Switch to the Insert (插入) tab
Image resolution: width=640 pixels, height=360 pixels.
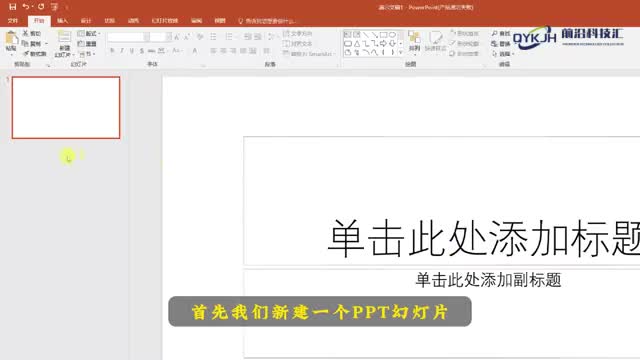point(62,21)
